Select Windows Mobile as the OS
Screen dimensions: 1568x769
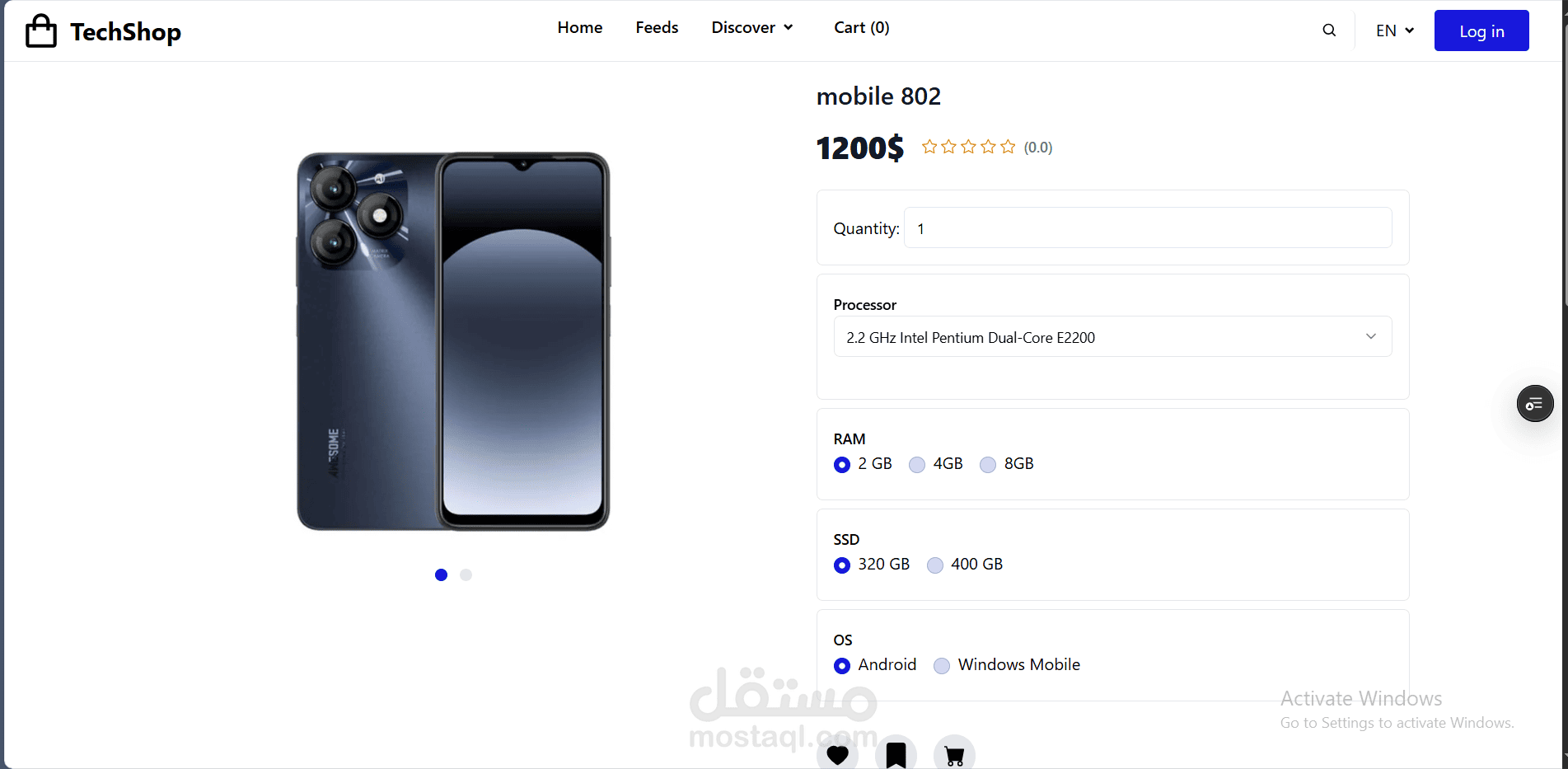point(942,666)
